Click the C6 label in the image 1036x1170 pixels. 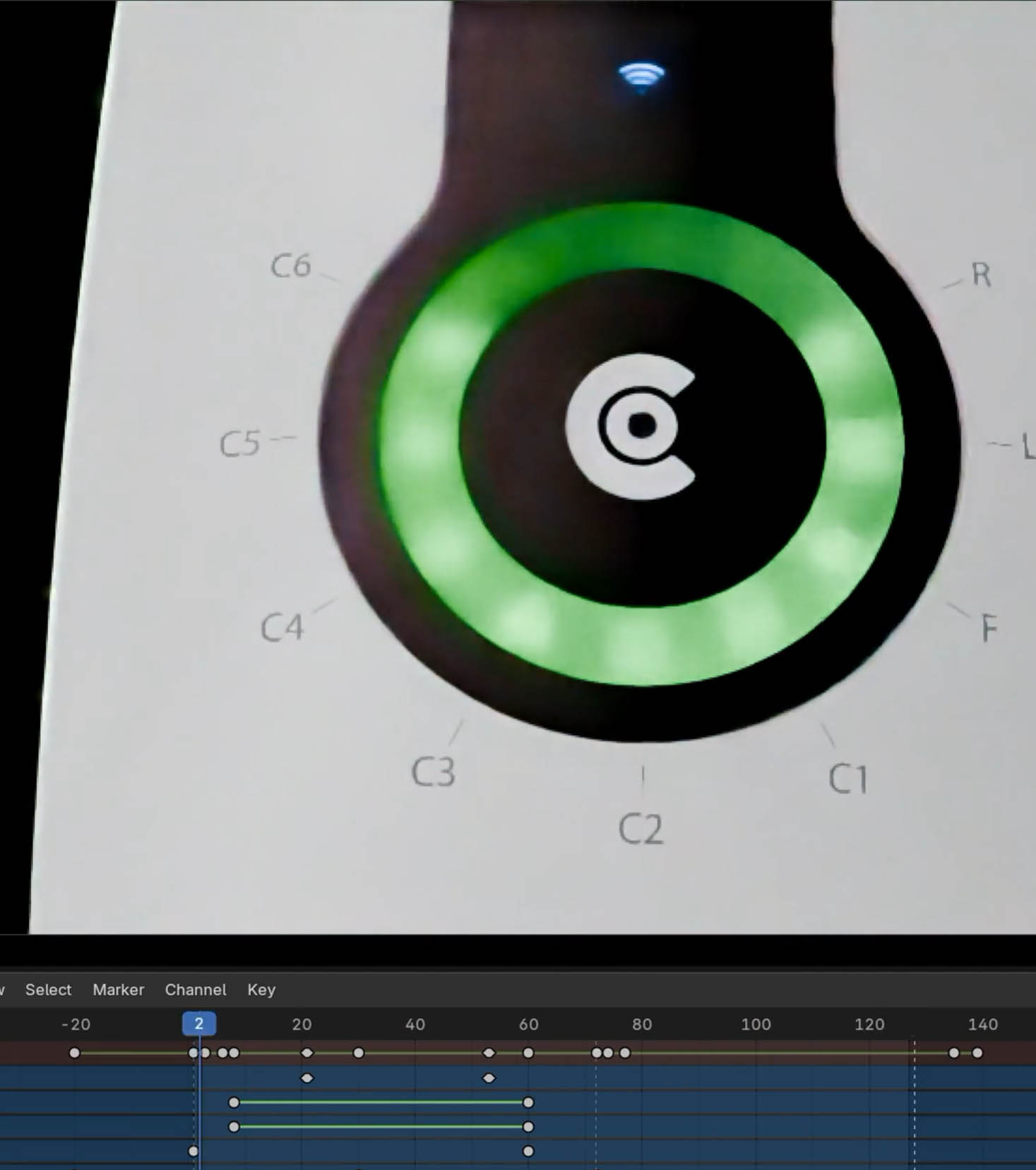tap(291, 265)
